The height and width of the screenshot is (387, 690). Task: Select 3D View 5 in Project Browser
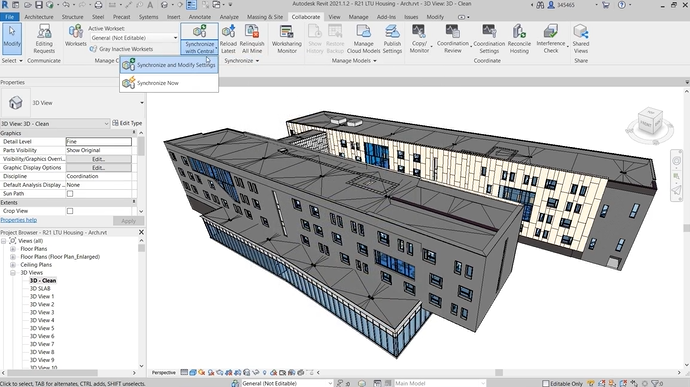tap(42, 328)
